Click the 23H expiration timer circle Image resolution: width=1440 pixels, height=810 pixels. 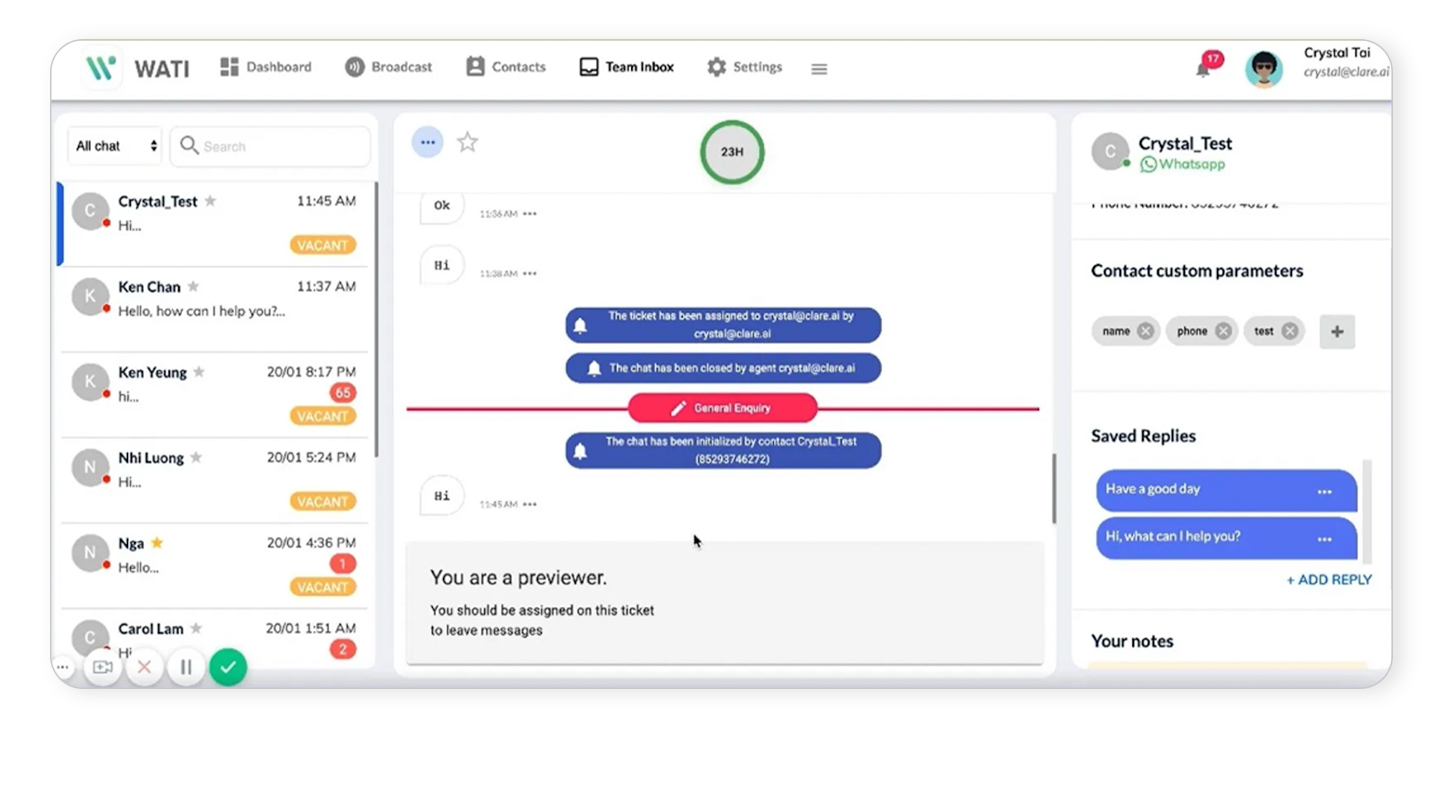[x=731, y=152]
